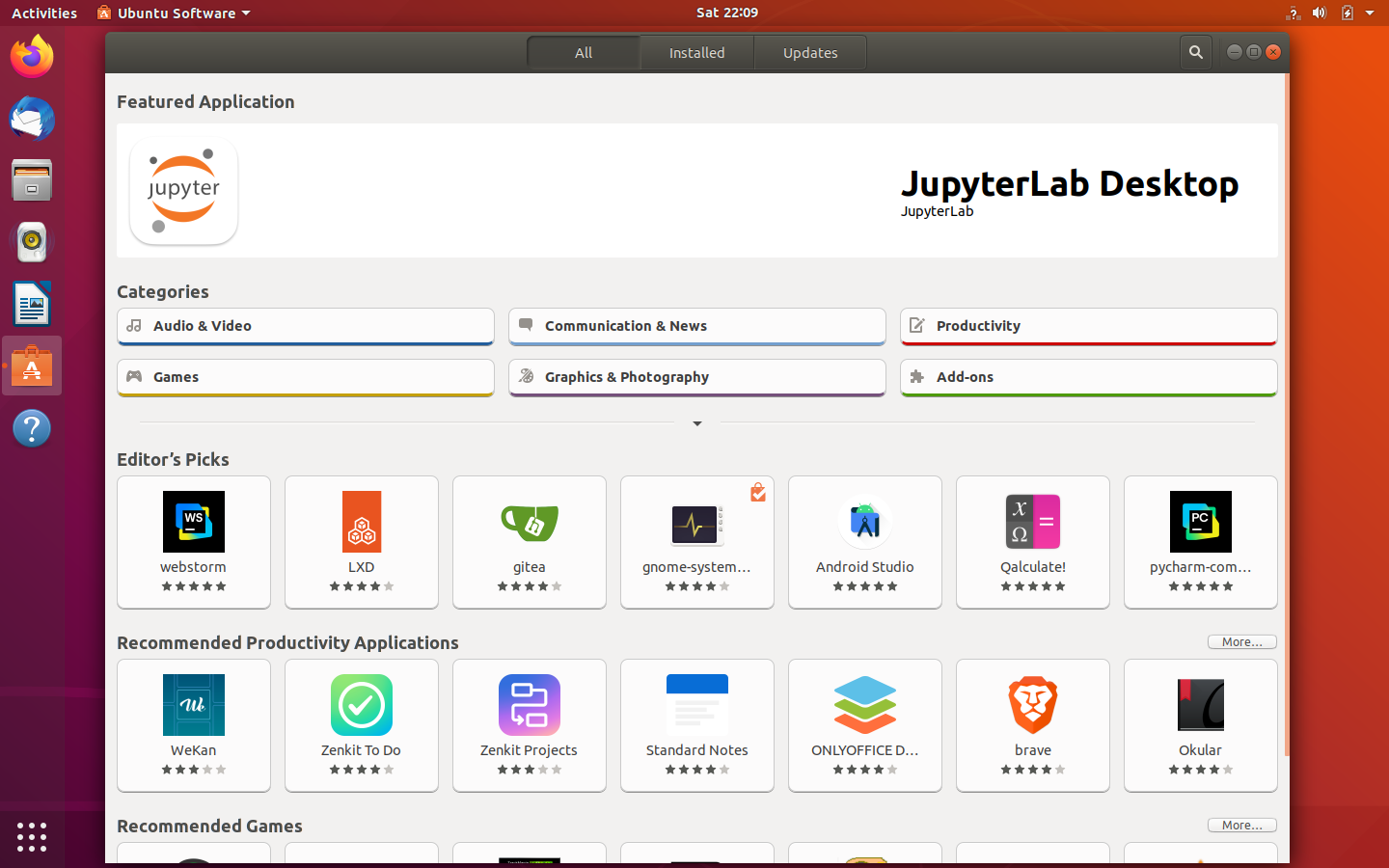
Task: Open the Standard Notes app icon
Action: coord(697,705)
